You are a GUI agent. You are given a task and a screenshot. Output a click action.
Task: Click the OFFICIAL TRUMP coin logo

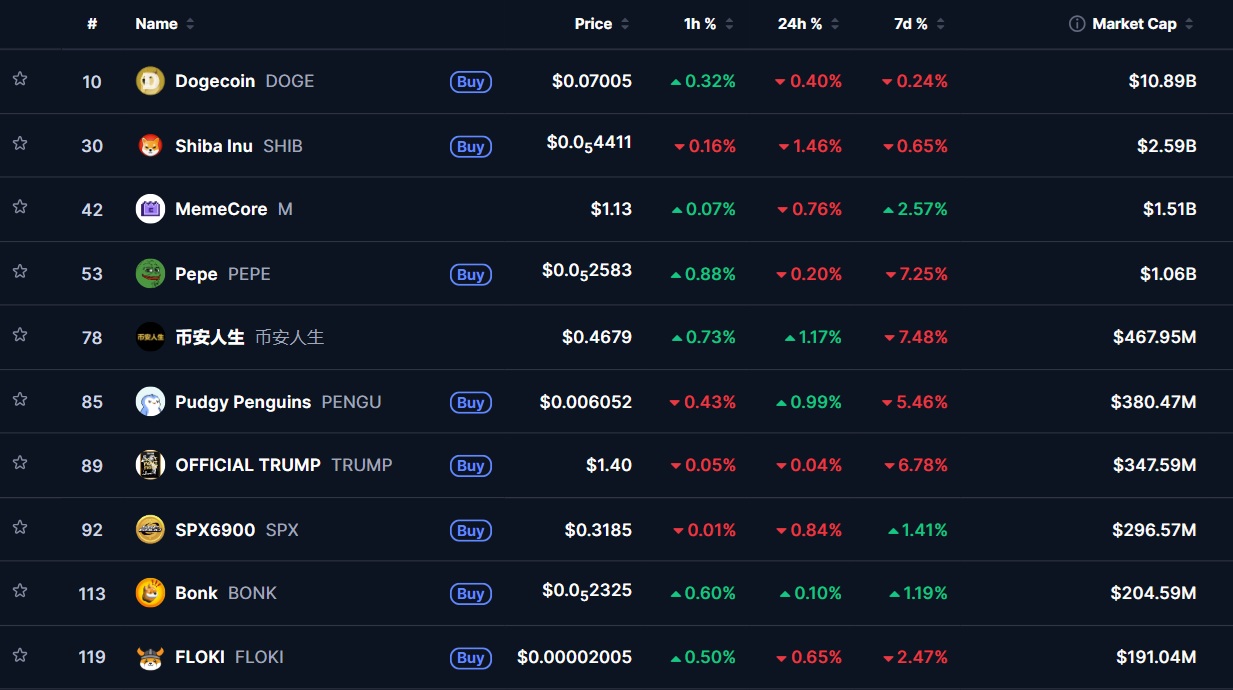[x=150, y=465]
